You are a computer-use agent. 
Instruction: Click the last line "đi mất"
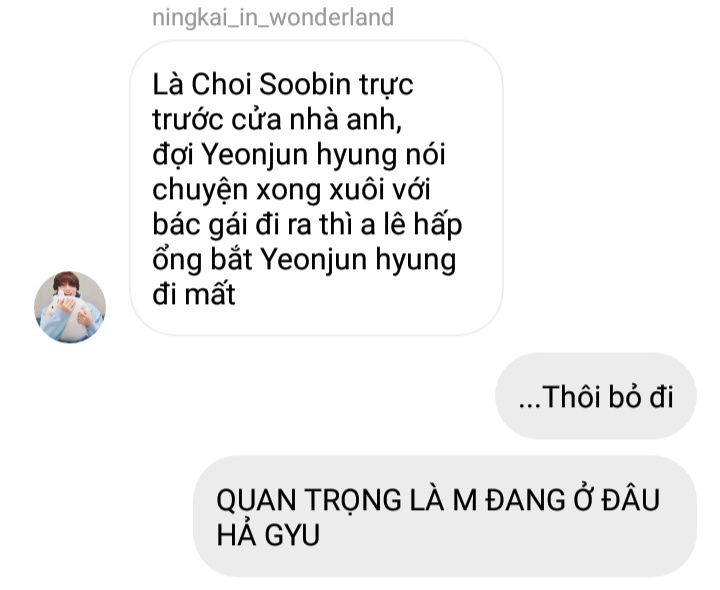(194, 294)
